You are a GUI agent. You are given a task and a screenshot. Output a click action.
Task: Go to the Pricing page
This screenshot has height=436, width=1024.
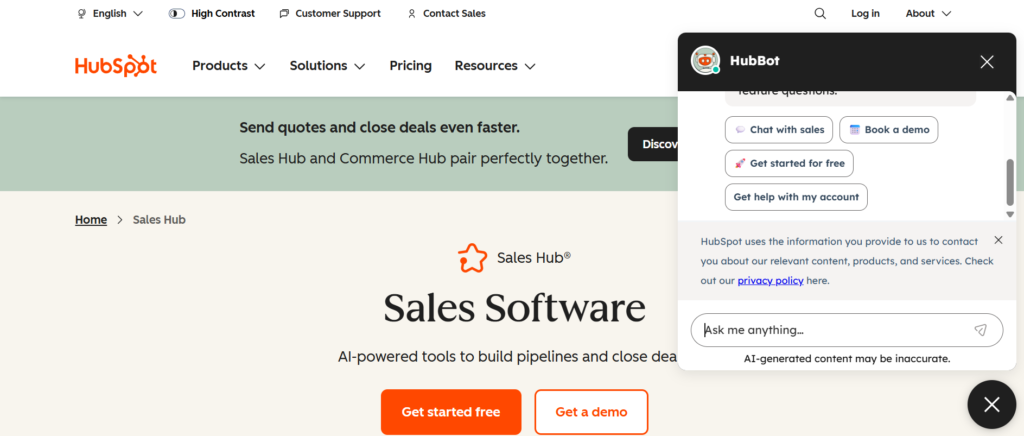tap(410, 66)
